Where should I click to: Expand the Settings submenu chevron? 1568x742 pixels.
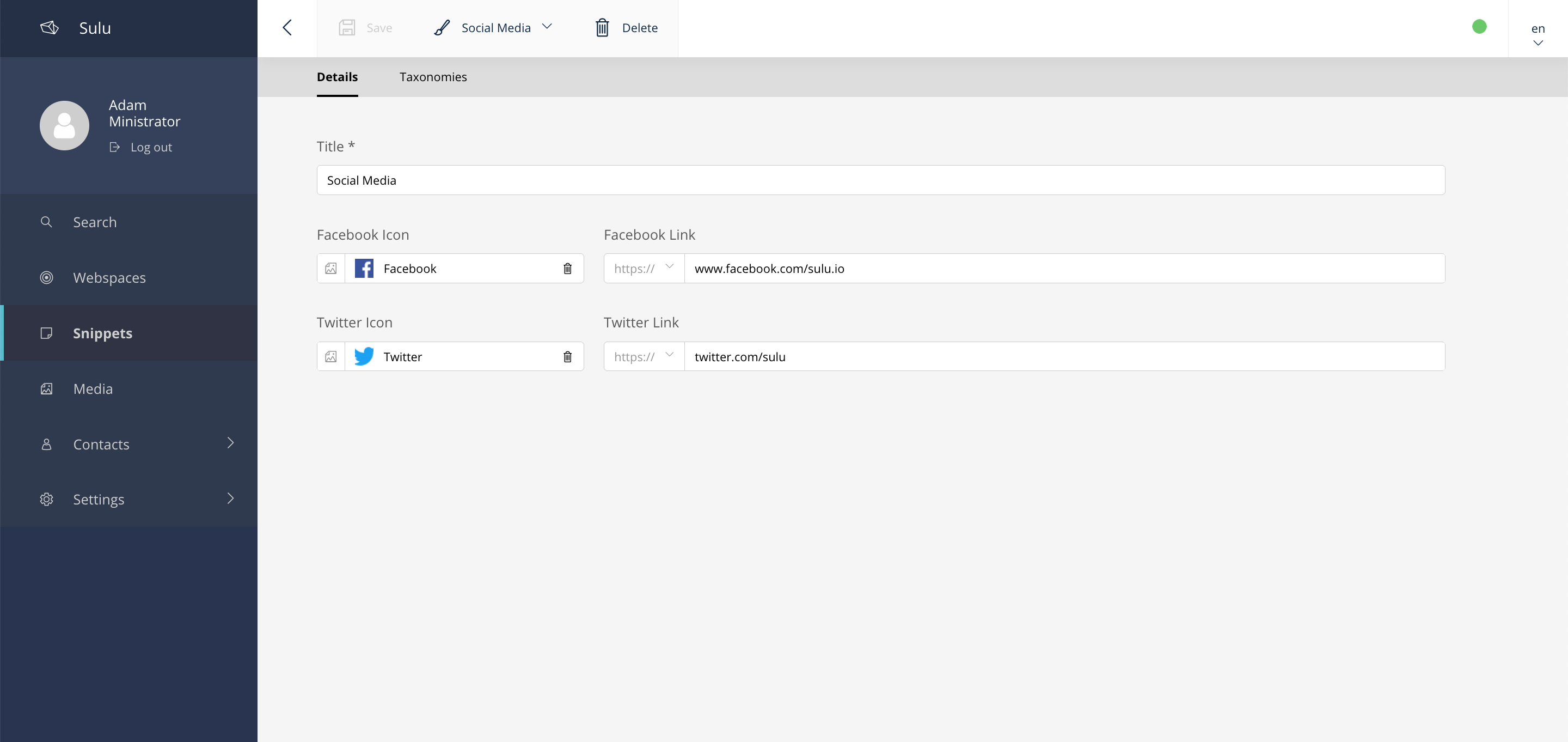pos(231,498)
